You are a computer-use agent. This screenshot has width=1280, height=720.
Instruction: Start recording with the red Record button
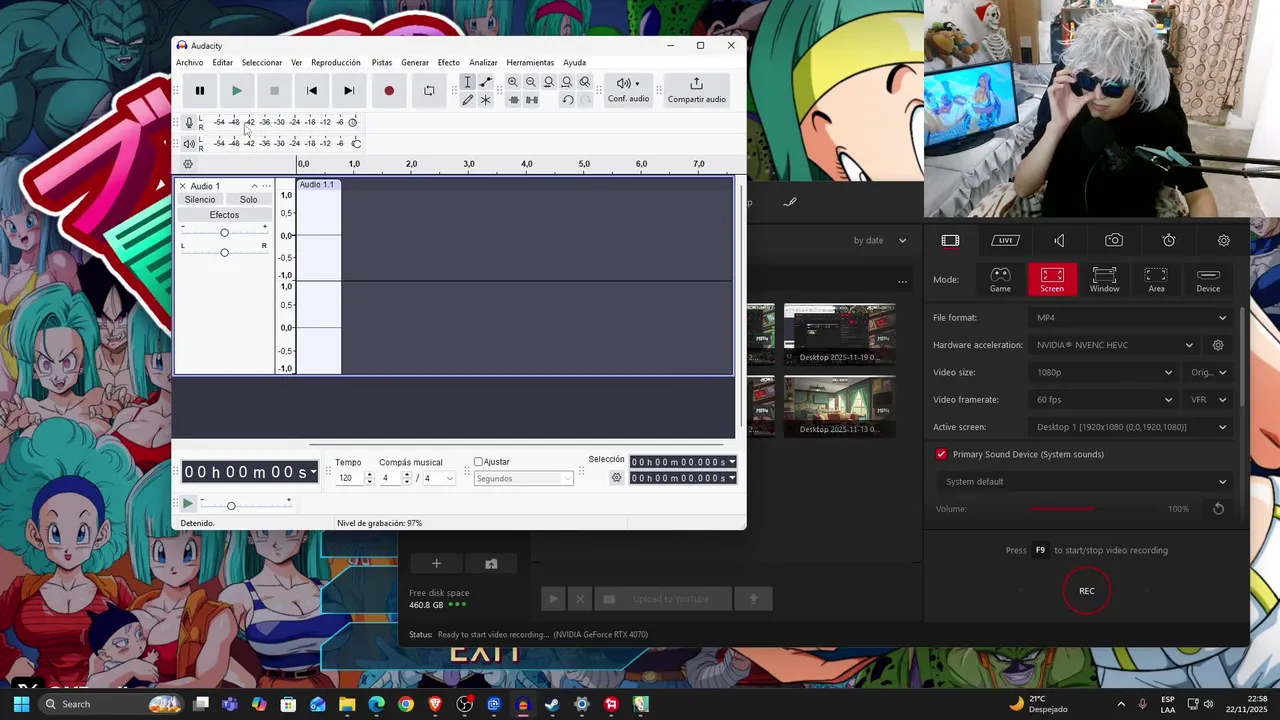389,91
